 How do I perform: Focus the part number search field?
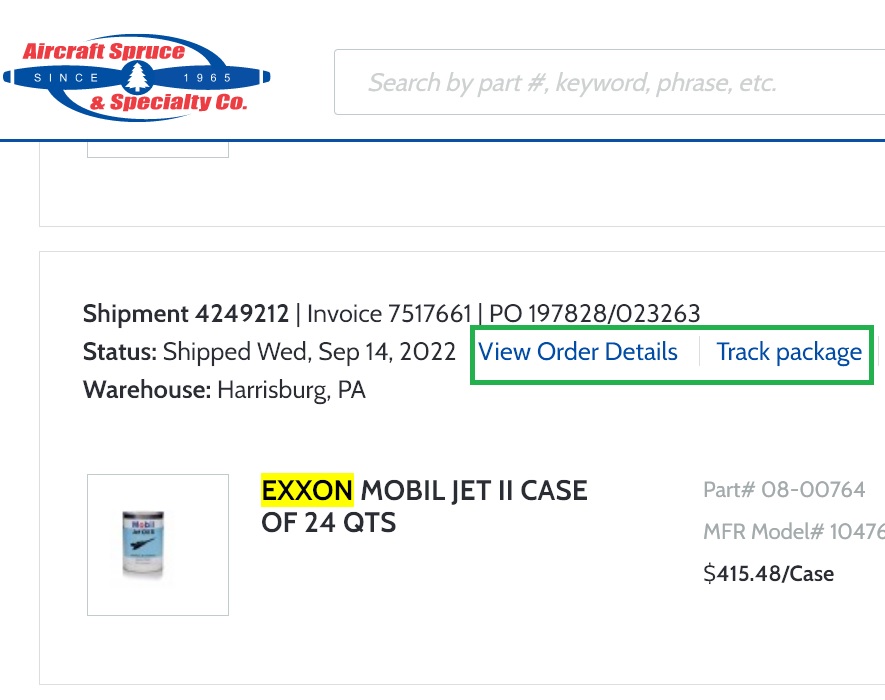610,82
